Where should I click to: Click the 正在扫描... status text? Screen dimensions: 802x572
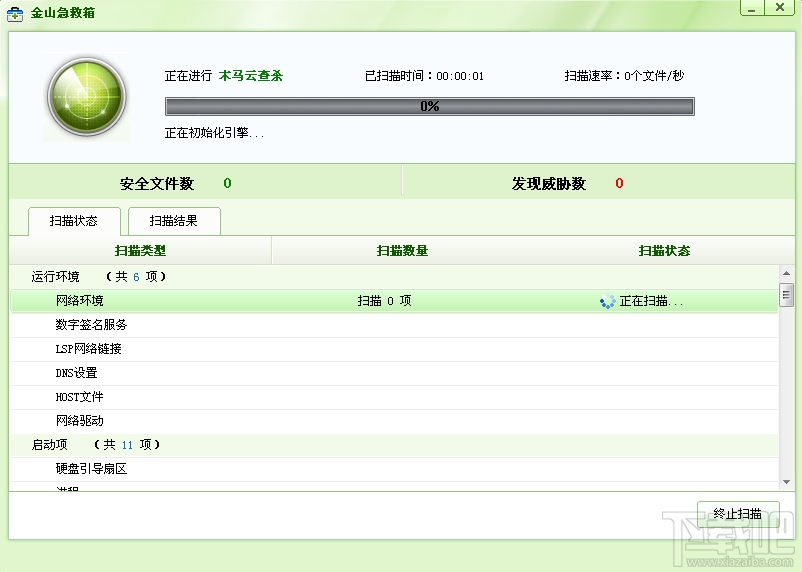pyautogui.click(x=651, y=301)
